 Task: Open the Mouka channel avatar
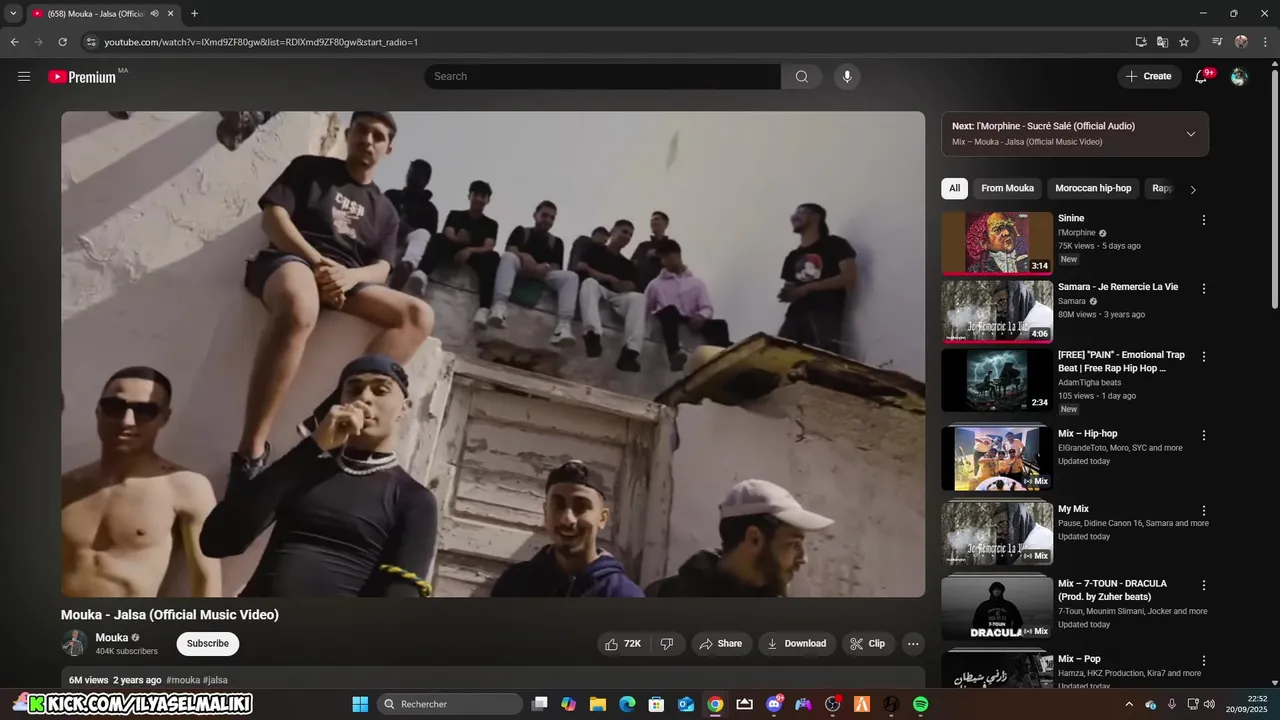pyautogui.click(x=74, y=643)
